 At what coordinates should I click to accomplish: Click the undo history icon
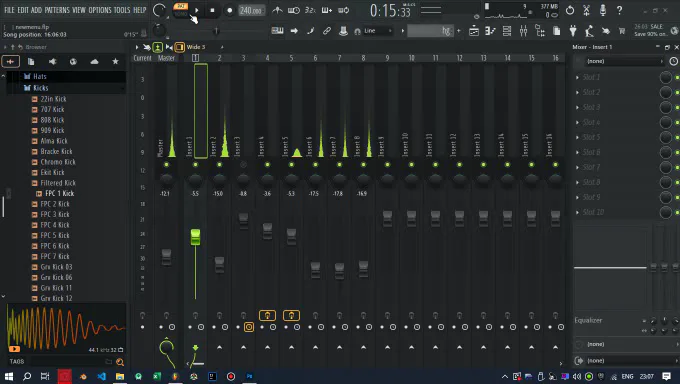pos(570,10)
